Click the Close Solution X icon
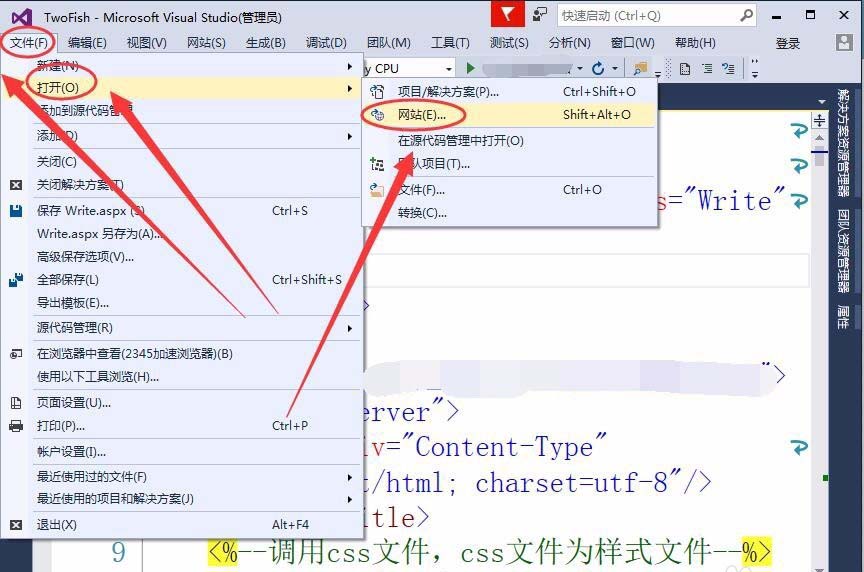Image resolution: width=864 pixels, height=572 pixels. tap(16, 185)
